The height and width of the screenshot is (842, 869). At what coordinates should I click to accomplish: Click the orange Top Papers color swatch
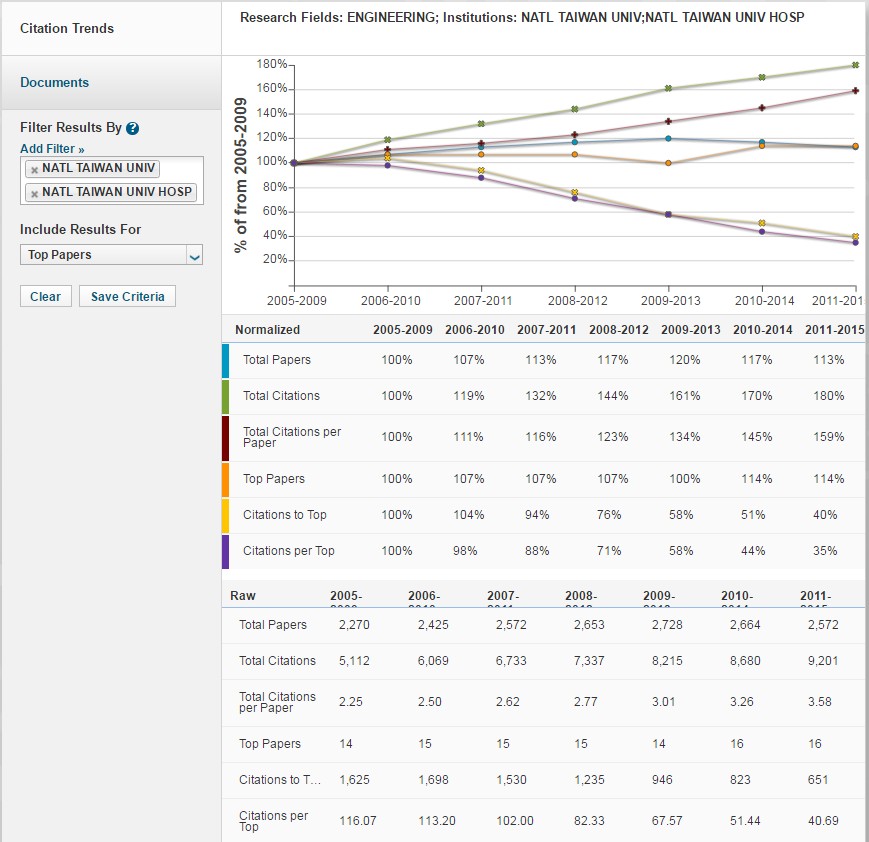(226, 479)
